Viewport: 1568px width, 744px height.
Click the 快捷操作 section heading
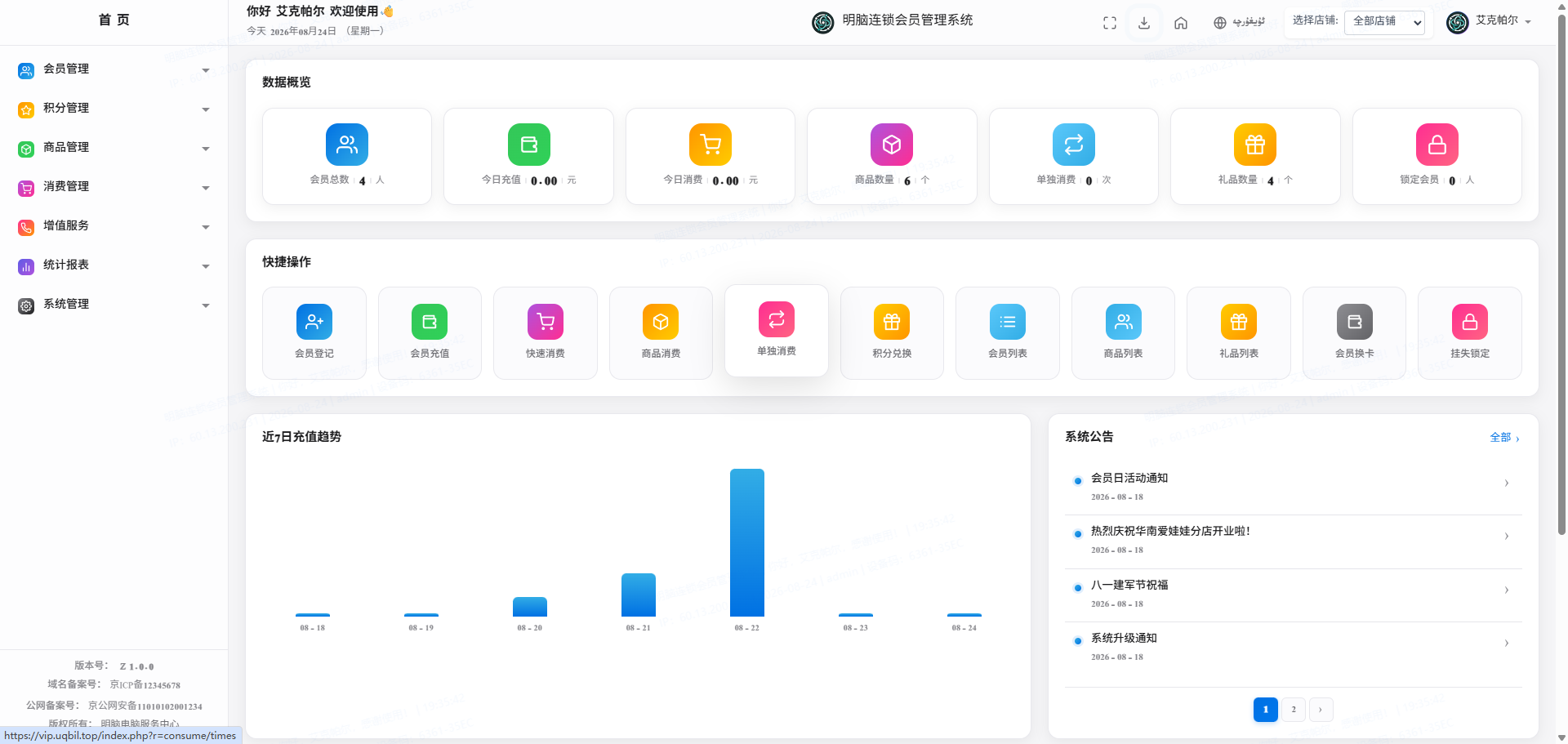[x=286, y=262]
